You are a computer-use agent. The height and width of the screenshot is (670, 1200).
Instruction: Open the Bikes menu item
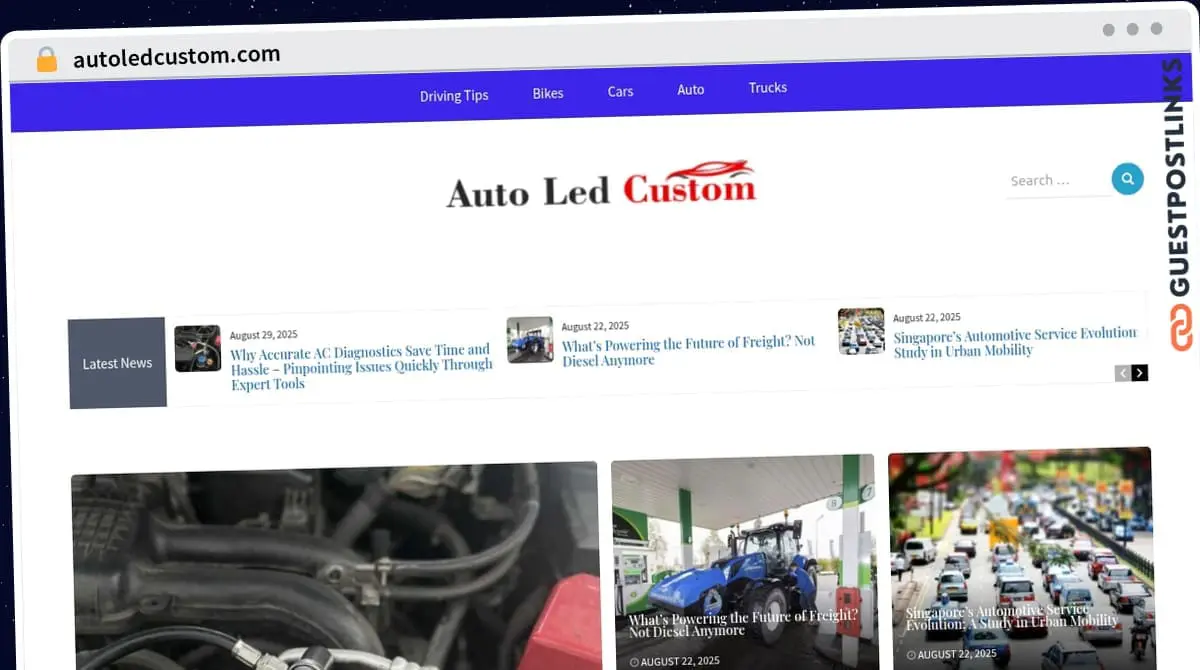point(548,93)
